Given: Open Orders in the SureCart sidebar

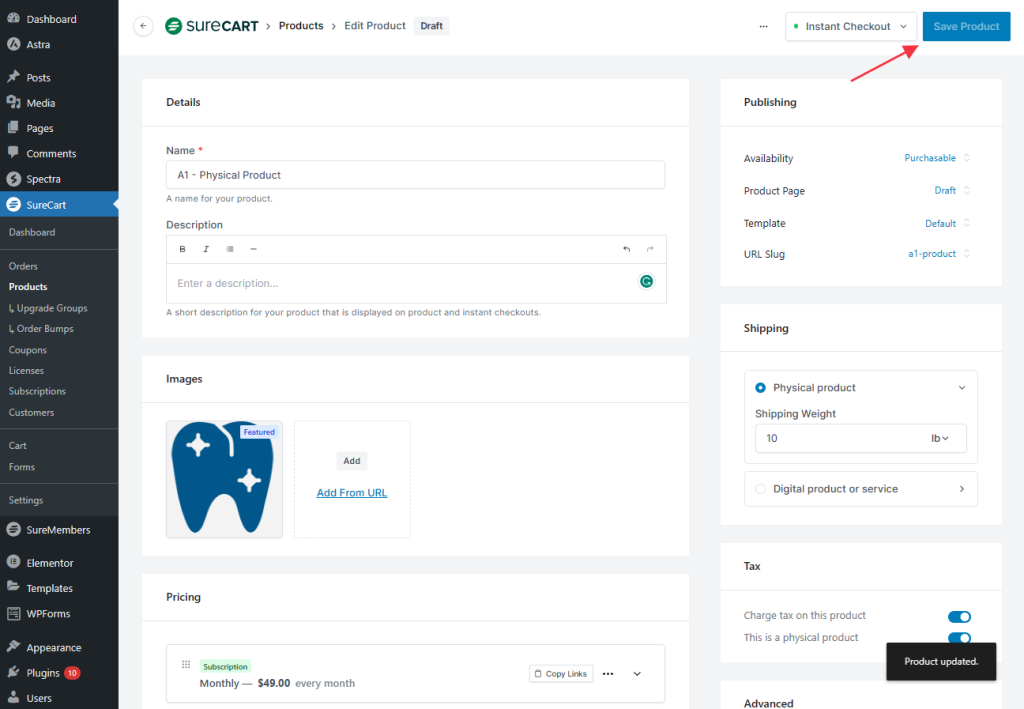Looking at the screenshot, I should [23, 266].
